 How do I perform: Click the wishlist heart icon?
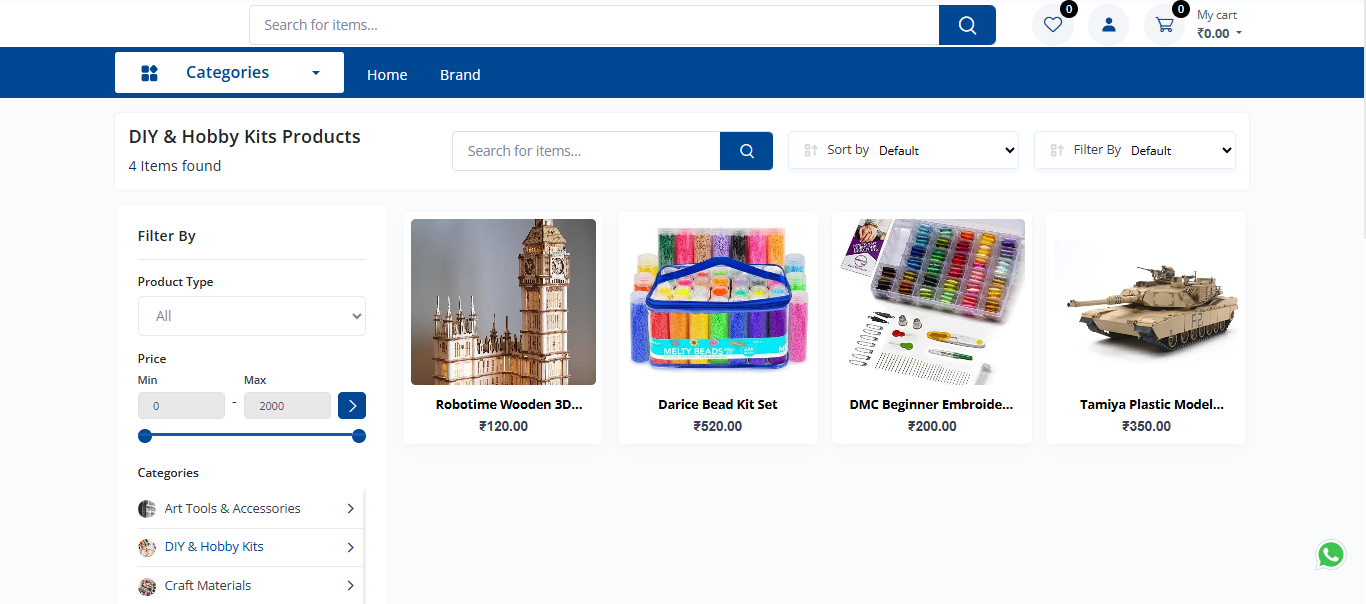pyautogui.click(x=1052, y=25)
